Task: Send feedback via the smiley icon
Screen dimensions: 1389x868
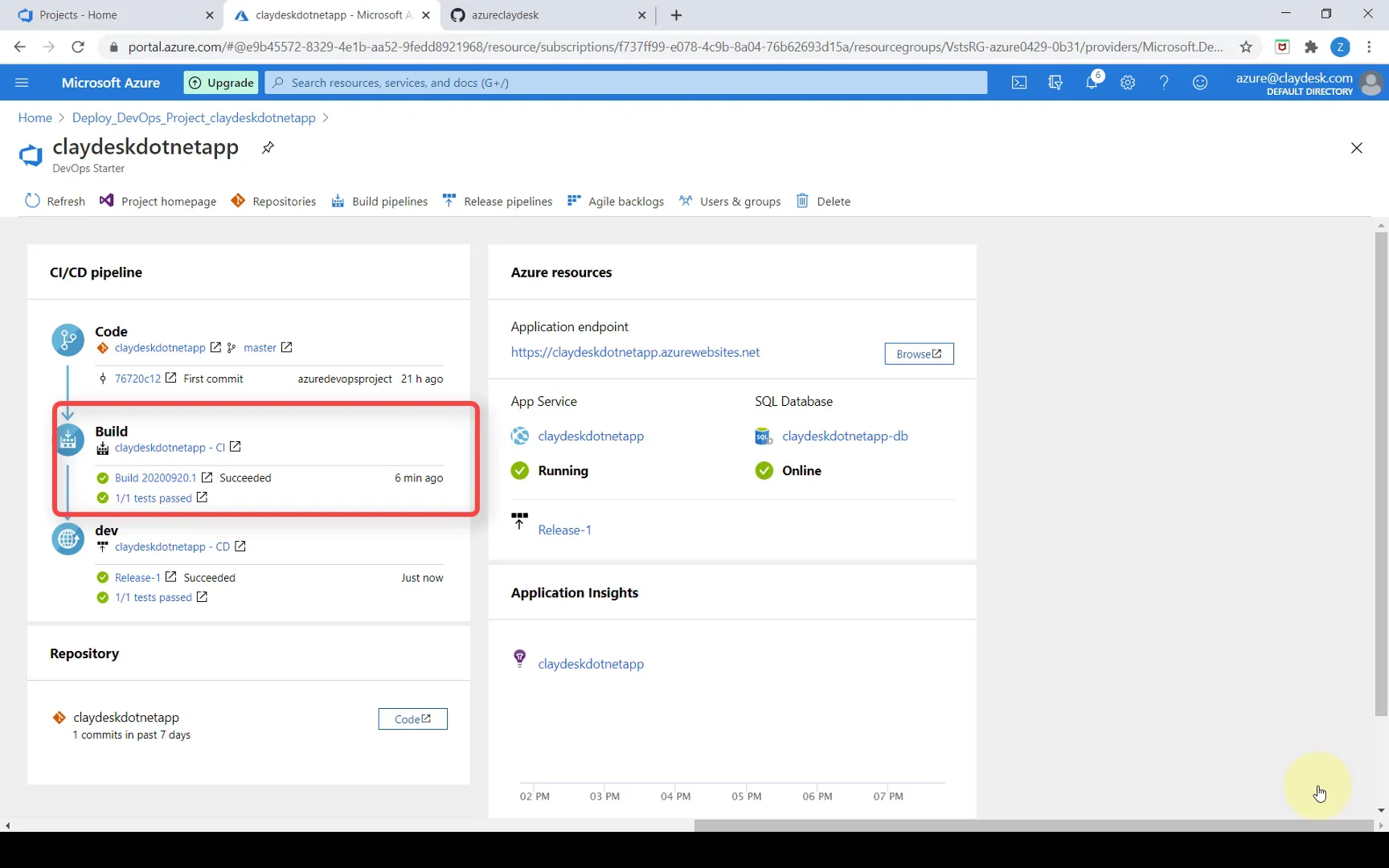Action: (x=1199, y=82)
